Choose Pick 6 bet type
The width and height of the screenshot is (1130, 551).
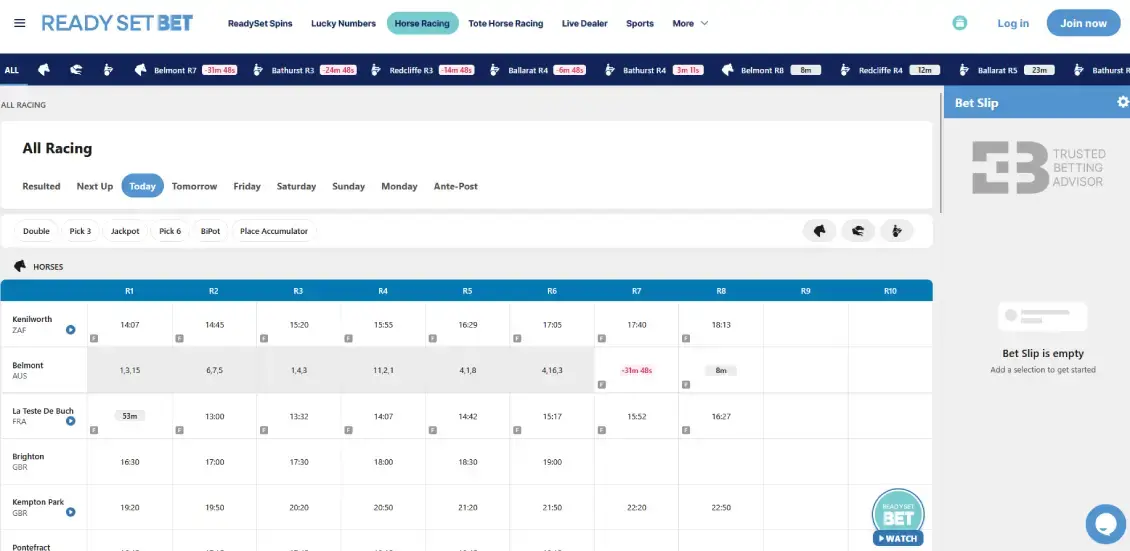[x=170, y=231]
